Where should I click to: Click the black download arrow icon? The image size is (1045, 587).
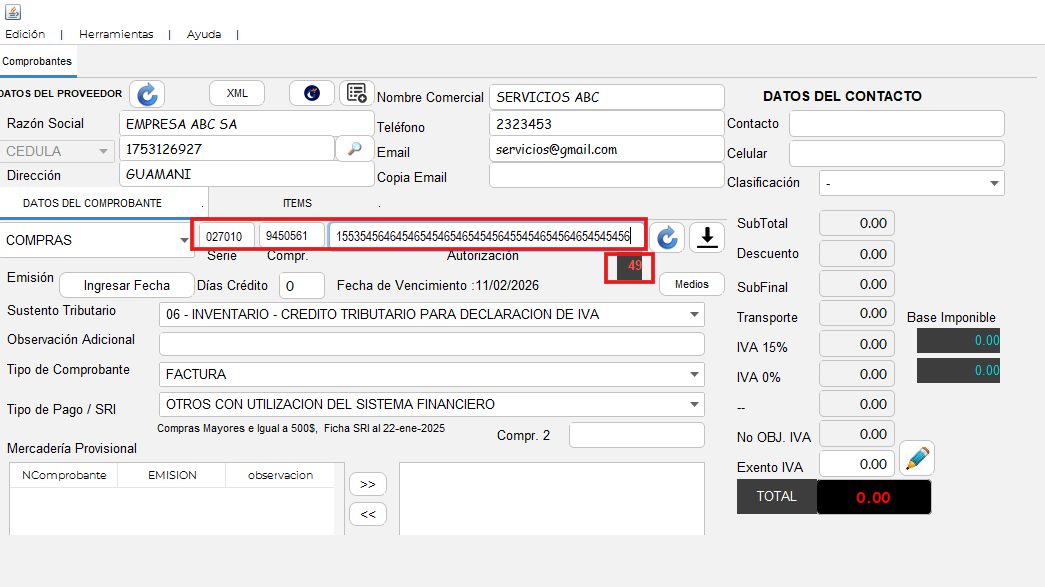coord(707,237)
